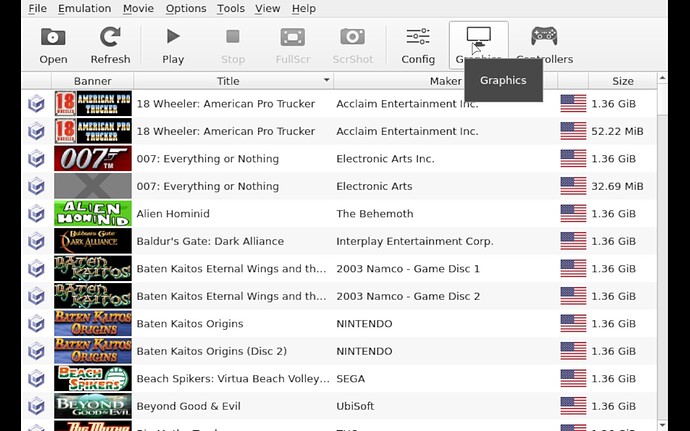This screenshot has height=431, width=690.
Task: Select the Alien Hominid banner image
Action: [93, 214]
